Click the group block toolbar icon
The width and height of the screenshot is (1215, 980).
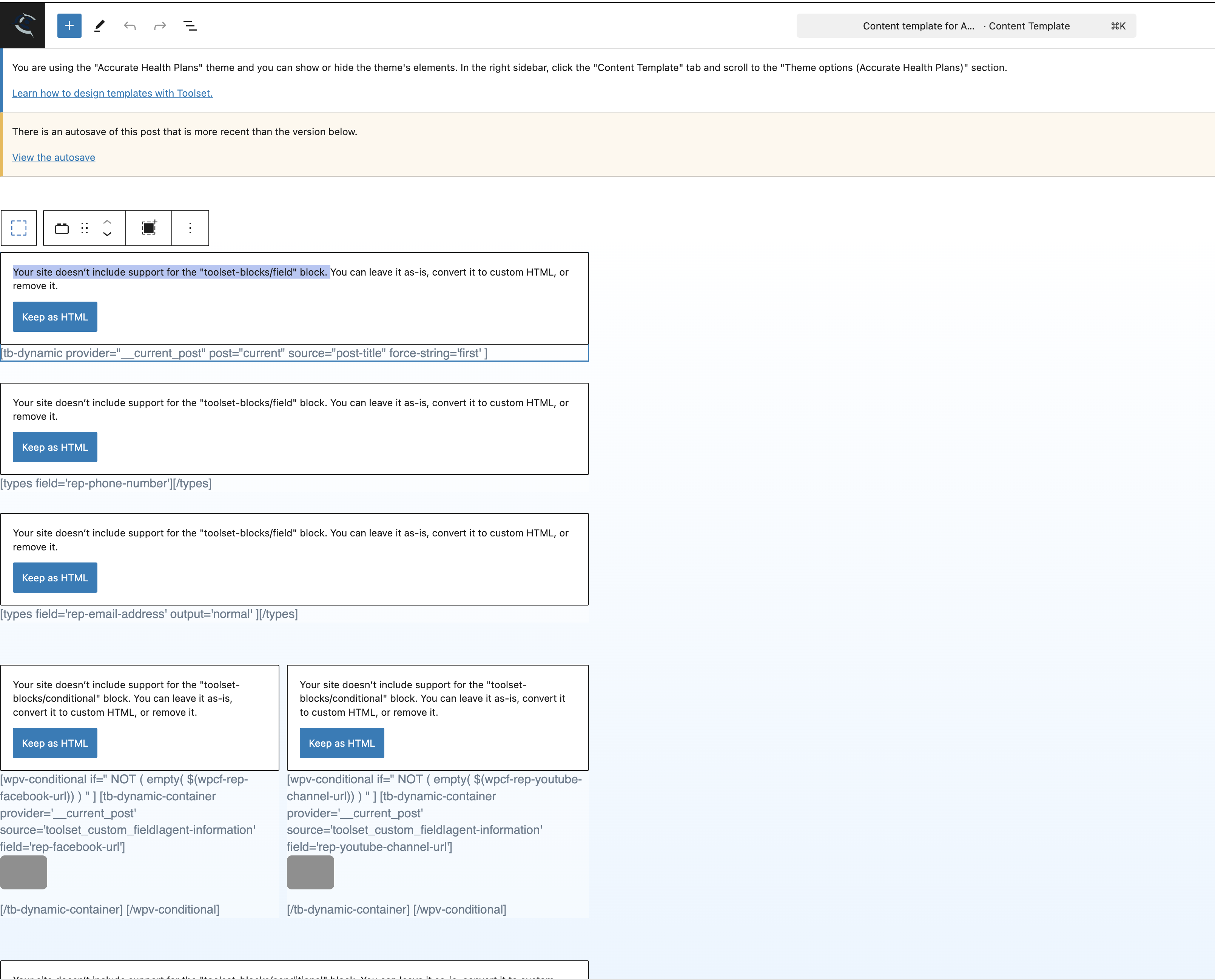148,228
